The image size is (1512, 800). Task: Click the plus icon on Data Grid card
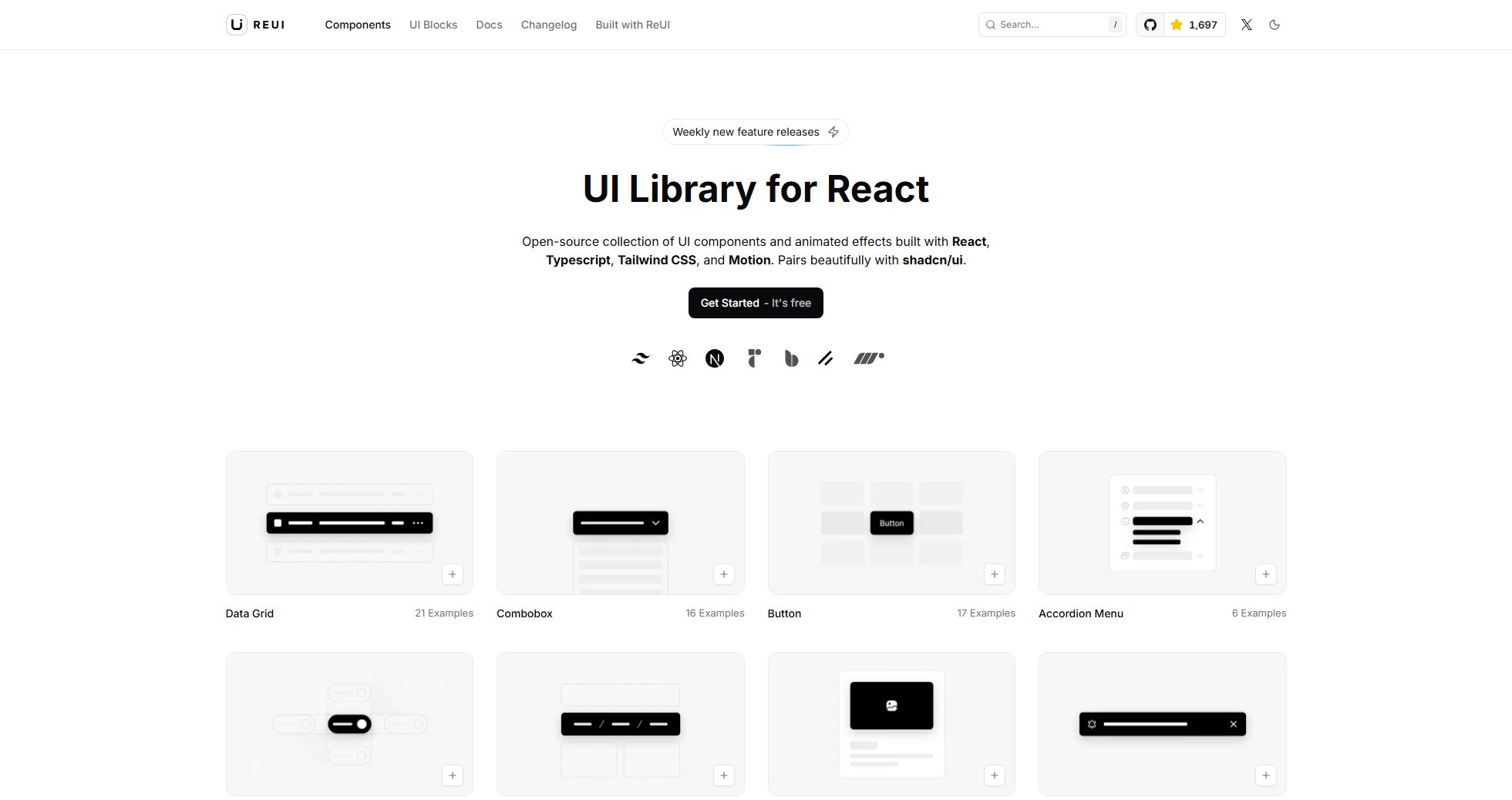(x=453, y=574)
